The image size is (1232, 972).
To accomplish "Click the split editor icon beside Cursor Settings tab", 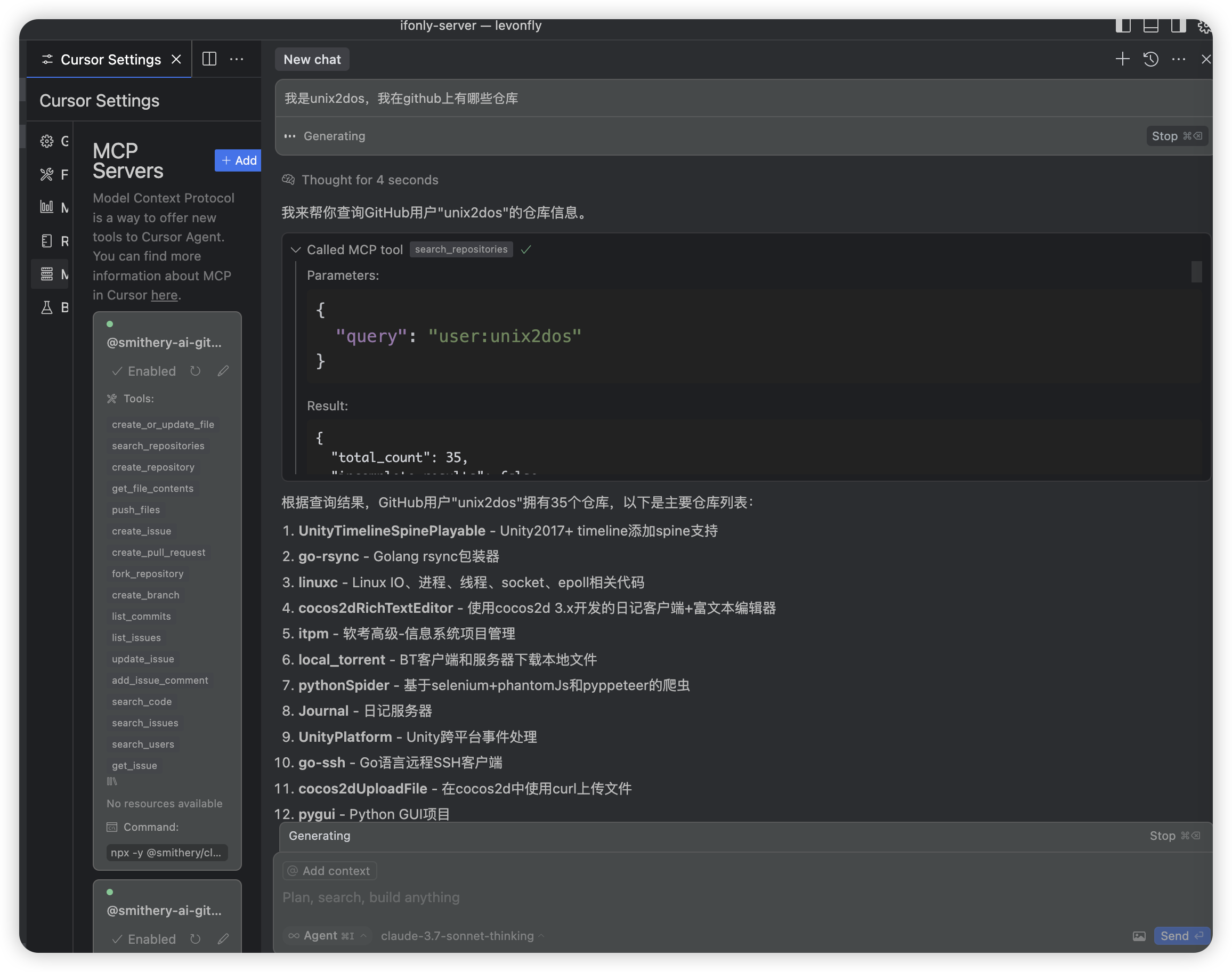I will tap(209, 59).
